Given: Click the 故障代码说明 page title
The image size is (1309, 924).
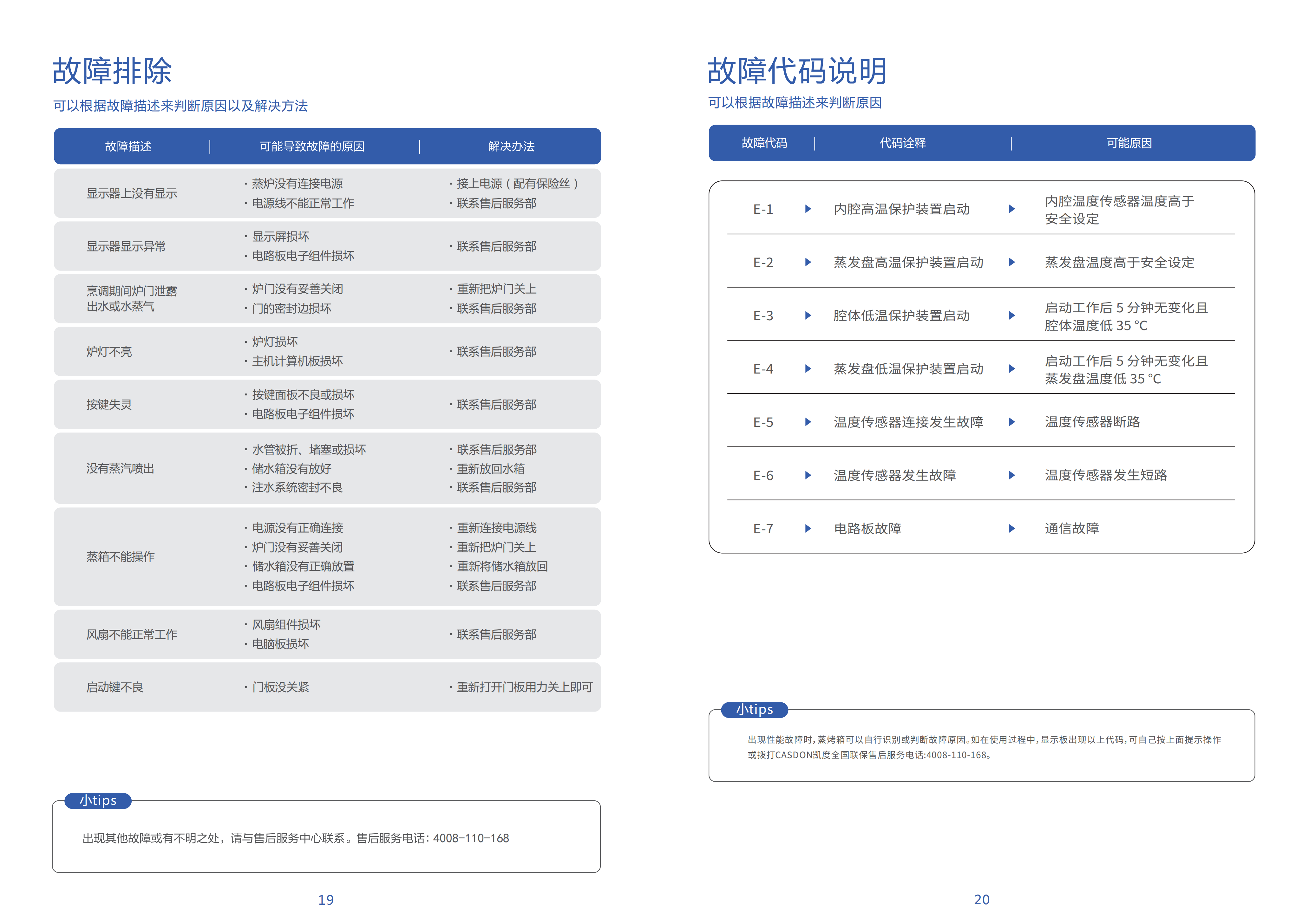Looking at the screenshot, I should 797,71.
